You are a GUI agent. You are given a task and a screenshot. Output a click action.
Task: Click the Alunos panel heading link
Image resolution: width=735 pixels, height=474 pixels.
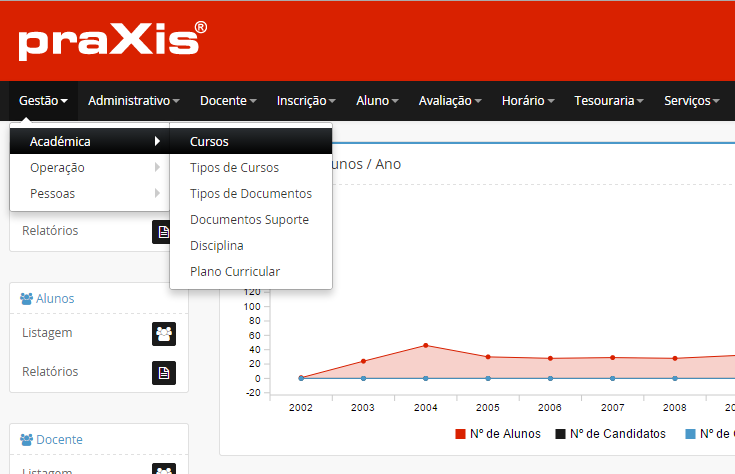[55, 299]
